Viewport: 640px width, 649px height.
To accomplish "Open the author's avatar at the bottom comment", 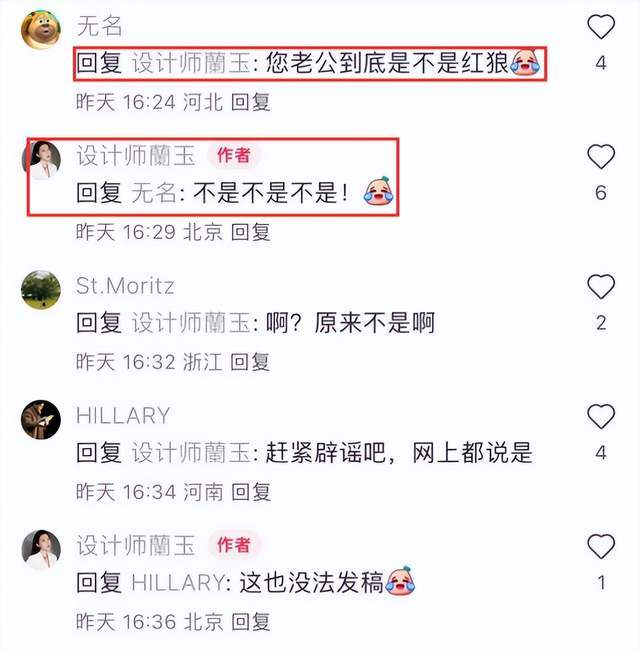I will pos(41,549).
